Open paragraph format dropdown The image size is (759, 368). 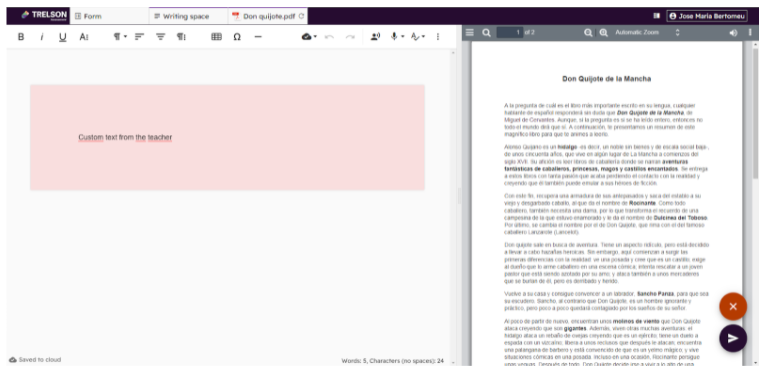coord(120,36)
